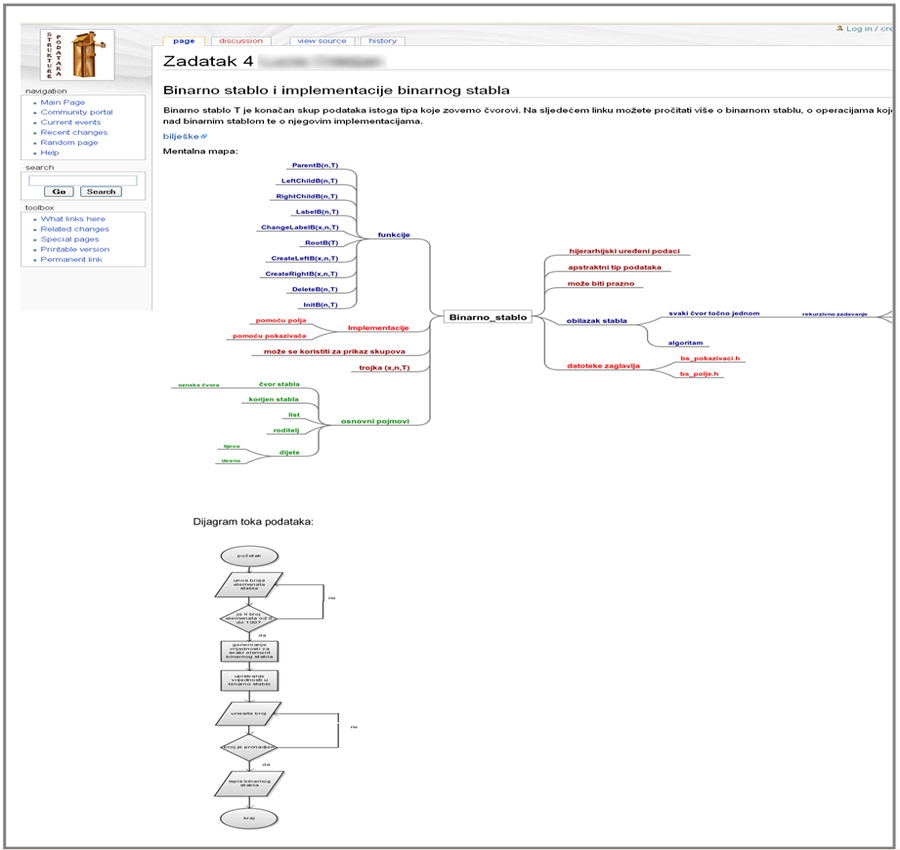Click the kraj flowchart oval
900x850 pixels.
[249, 818]
